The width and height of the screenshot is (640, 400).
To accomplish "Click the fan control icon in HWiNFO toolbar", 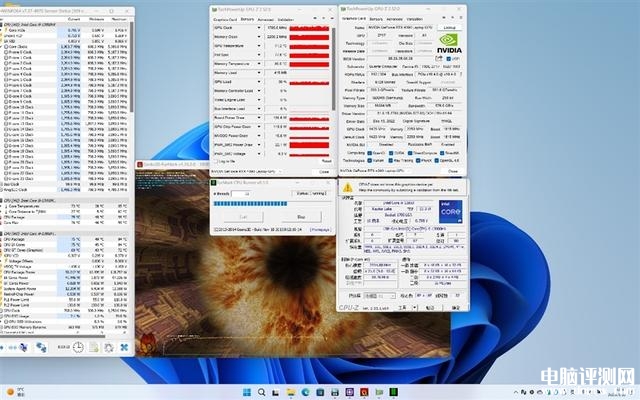I will 24,347.
